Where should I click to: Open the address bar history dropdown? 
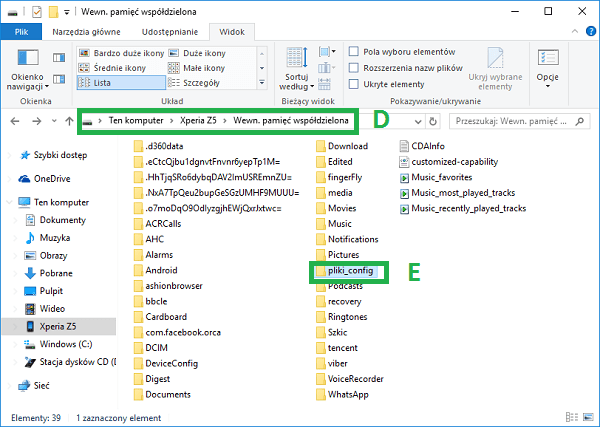click(418, 122)
